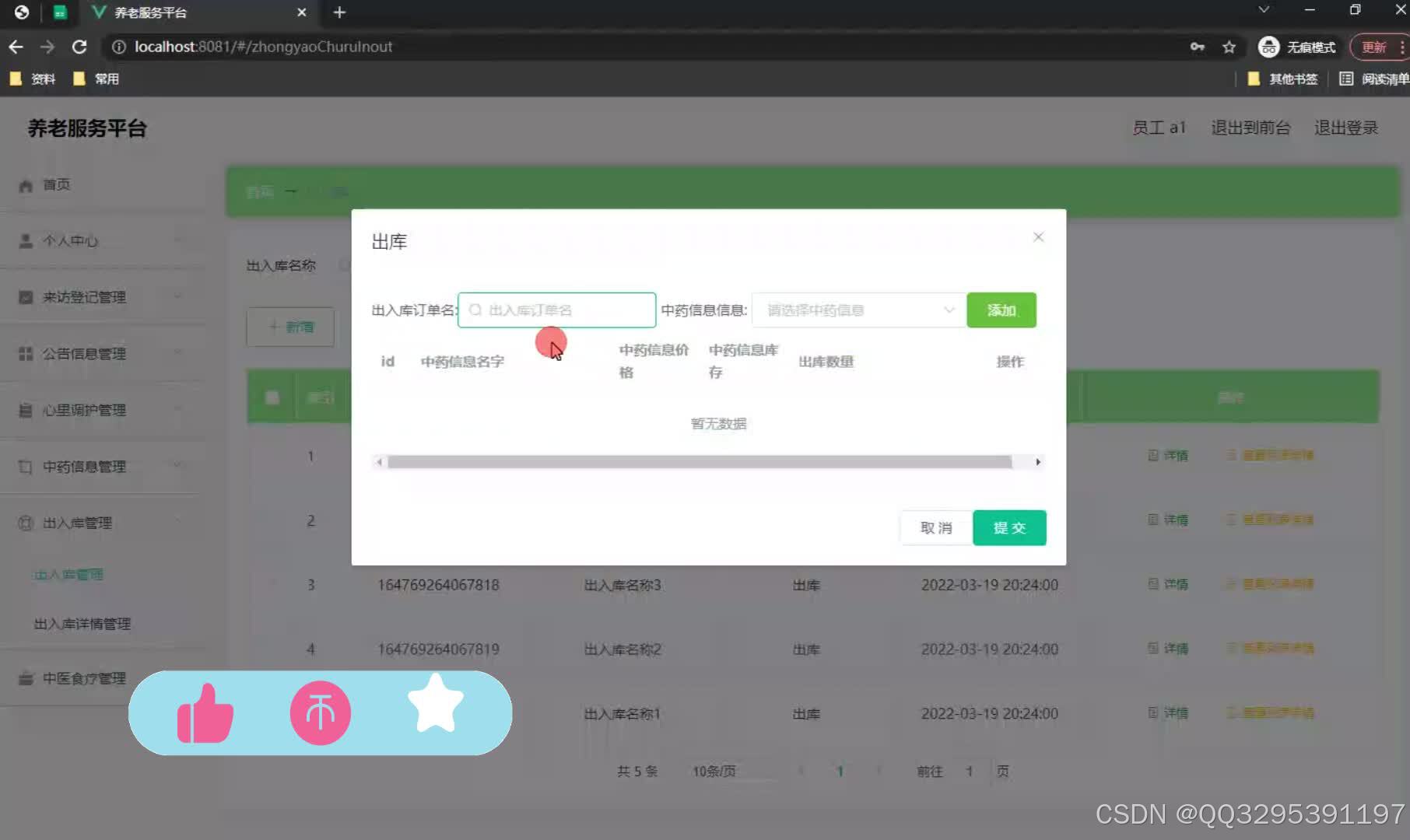This screenshot has height=840, width=1410.
Task: Click the 中医食疗管理 sidebar icon
Action: [x=26, y=678]
